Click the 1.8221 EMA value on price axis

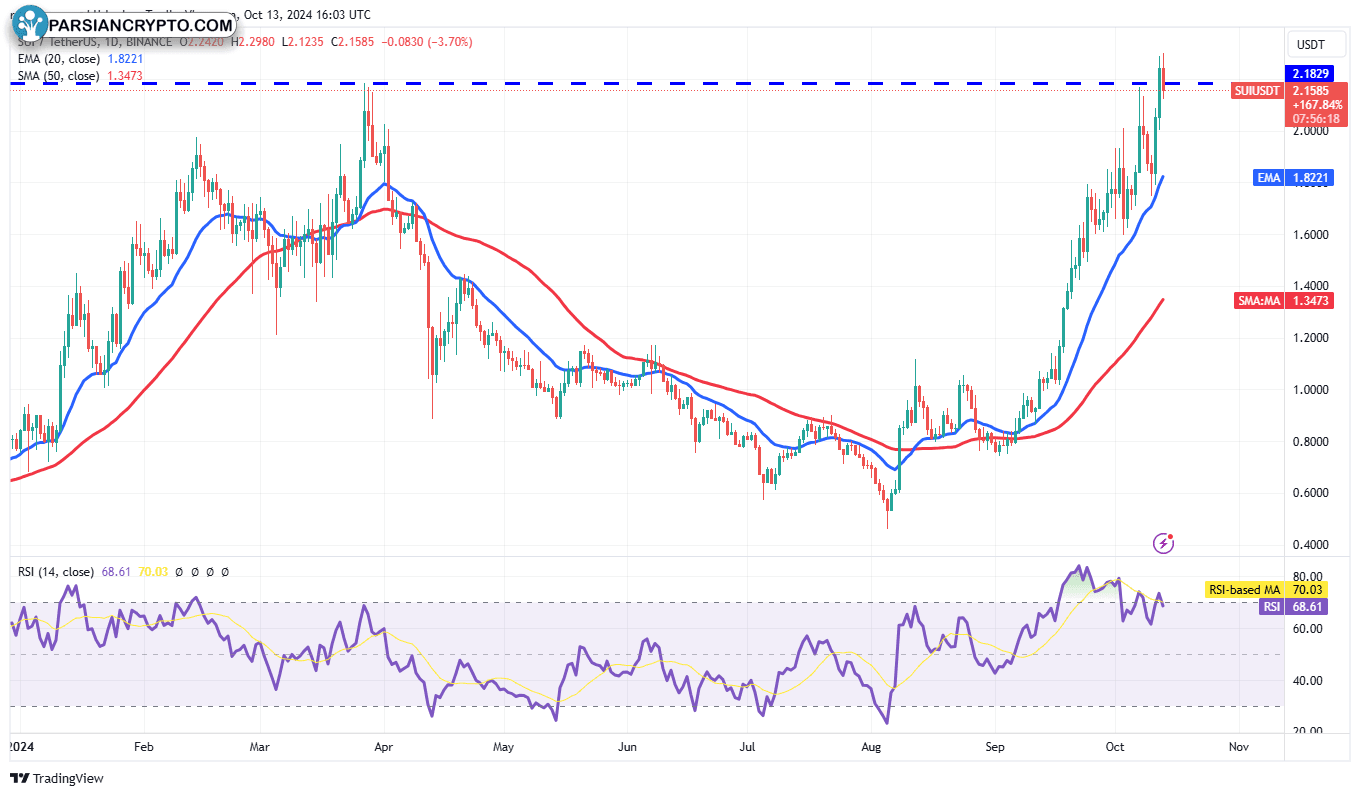1310,177
